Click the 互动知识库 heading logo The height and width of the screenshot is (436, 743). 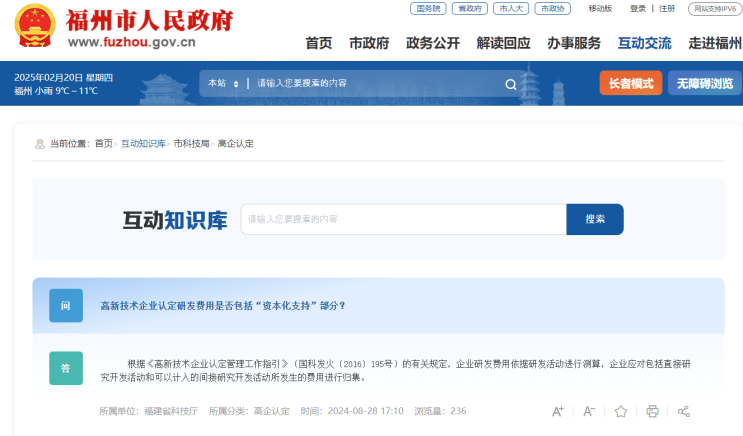click(175, 220)
